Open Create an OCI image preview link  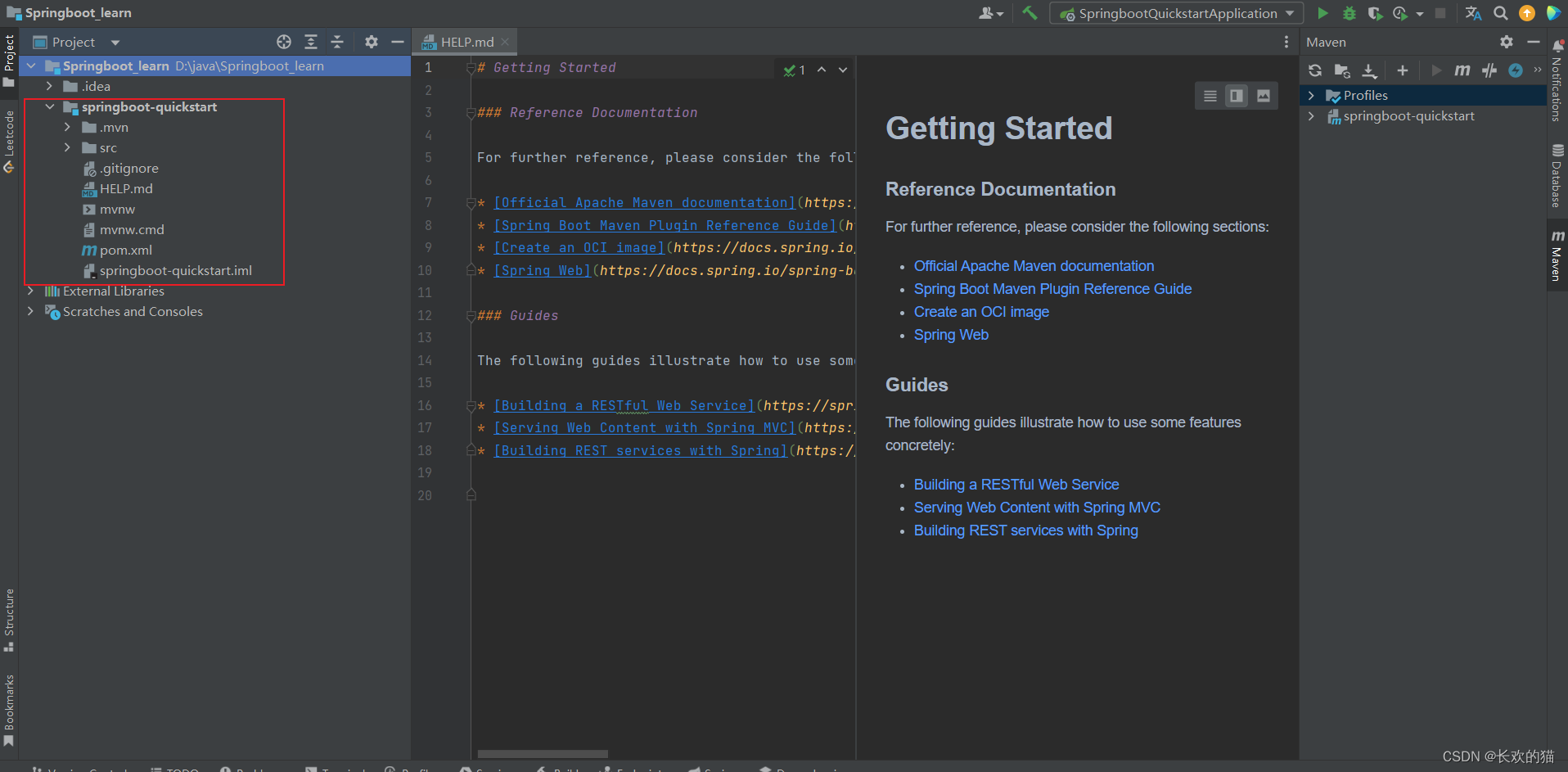[x=981, y=312]
